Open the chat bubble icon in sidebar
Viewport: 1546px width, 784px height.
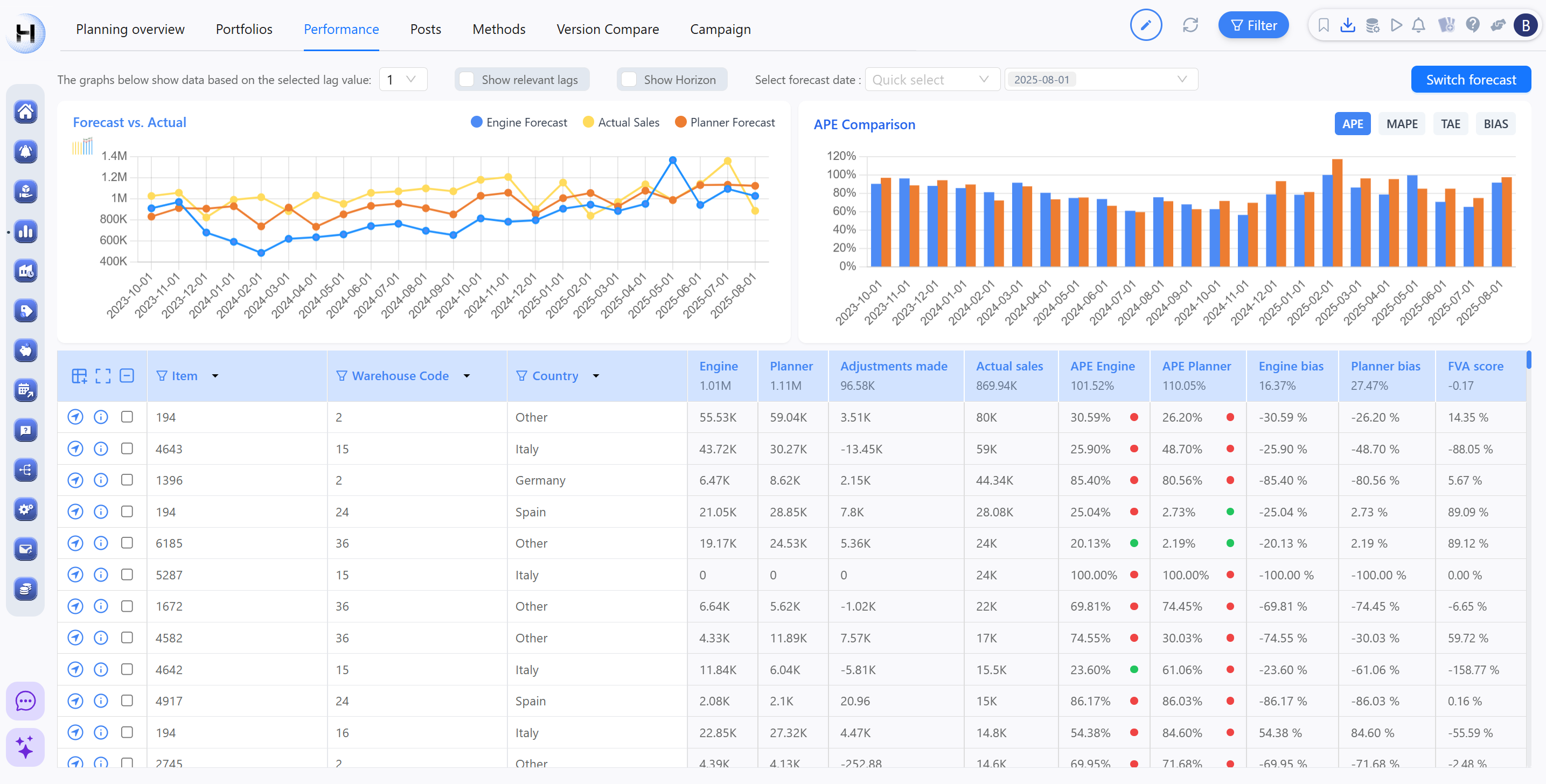tap(25, 701)
